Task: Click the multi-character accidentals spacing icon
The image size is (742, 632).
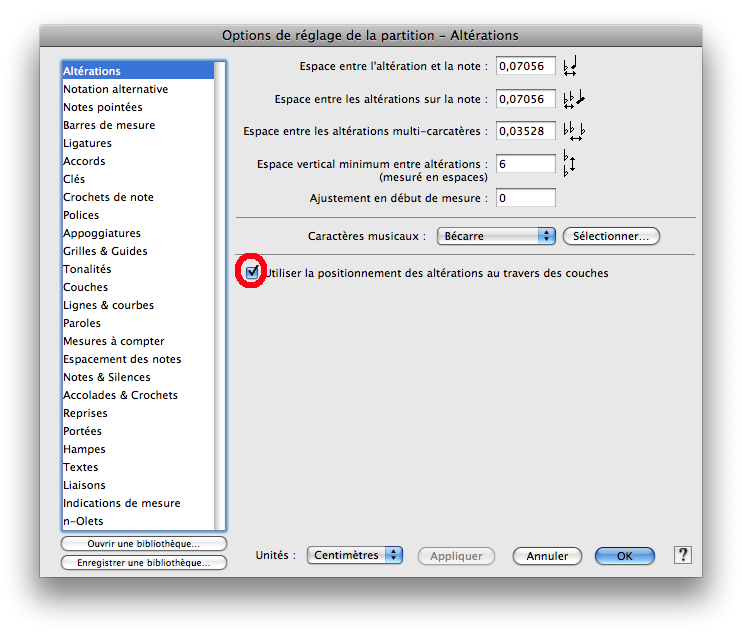Action: pyautogui.click(x=574, y=131)
